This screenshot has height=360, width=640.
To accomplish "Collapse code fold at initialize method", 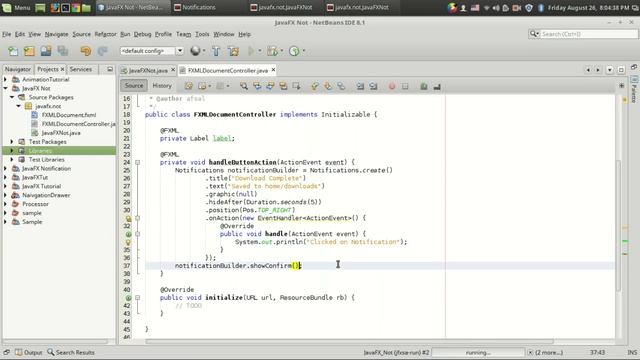I will [138, 298].
